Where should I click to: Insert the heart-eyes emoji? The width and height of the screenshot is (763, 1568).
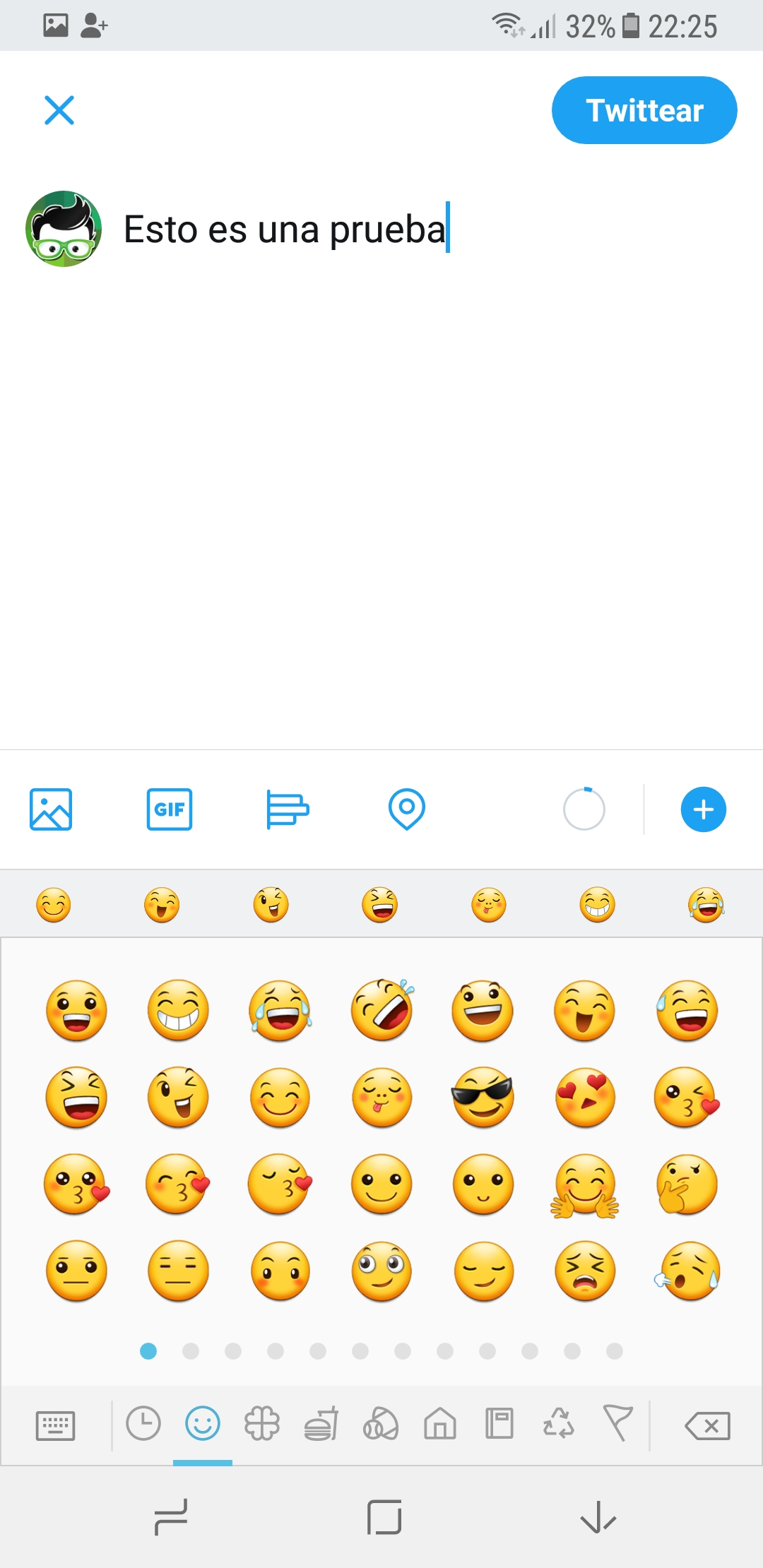(x=585, y=1097)
